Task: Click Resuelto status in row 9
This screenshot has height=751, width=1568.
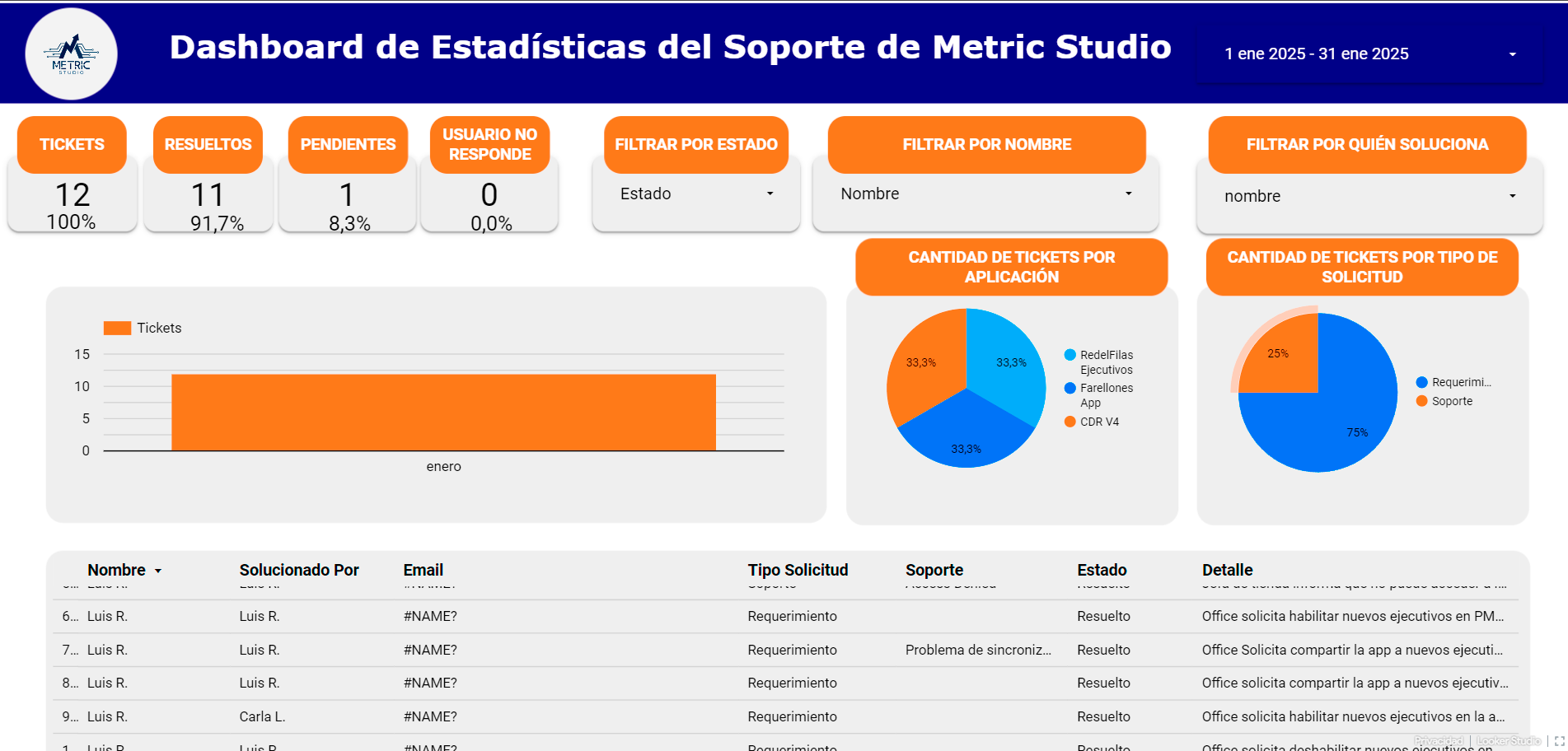Action: 1103,716
